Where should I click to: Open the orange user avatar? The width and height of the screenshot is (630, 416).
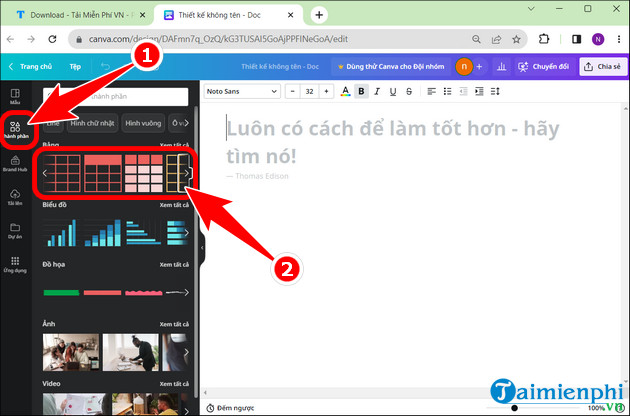464,66
